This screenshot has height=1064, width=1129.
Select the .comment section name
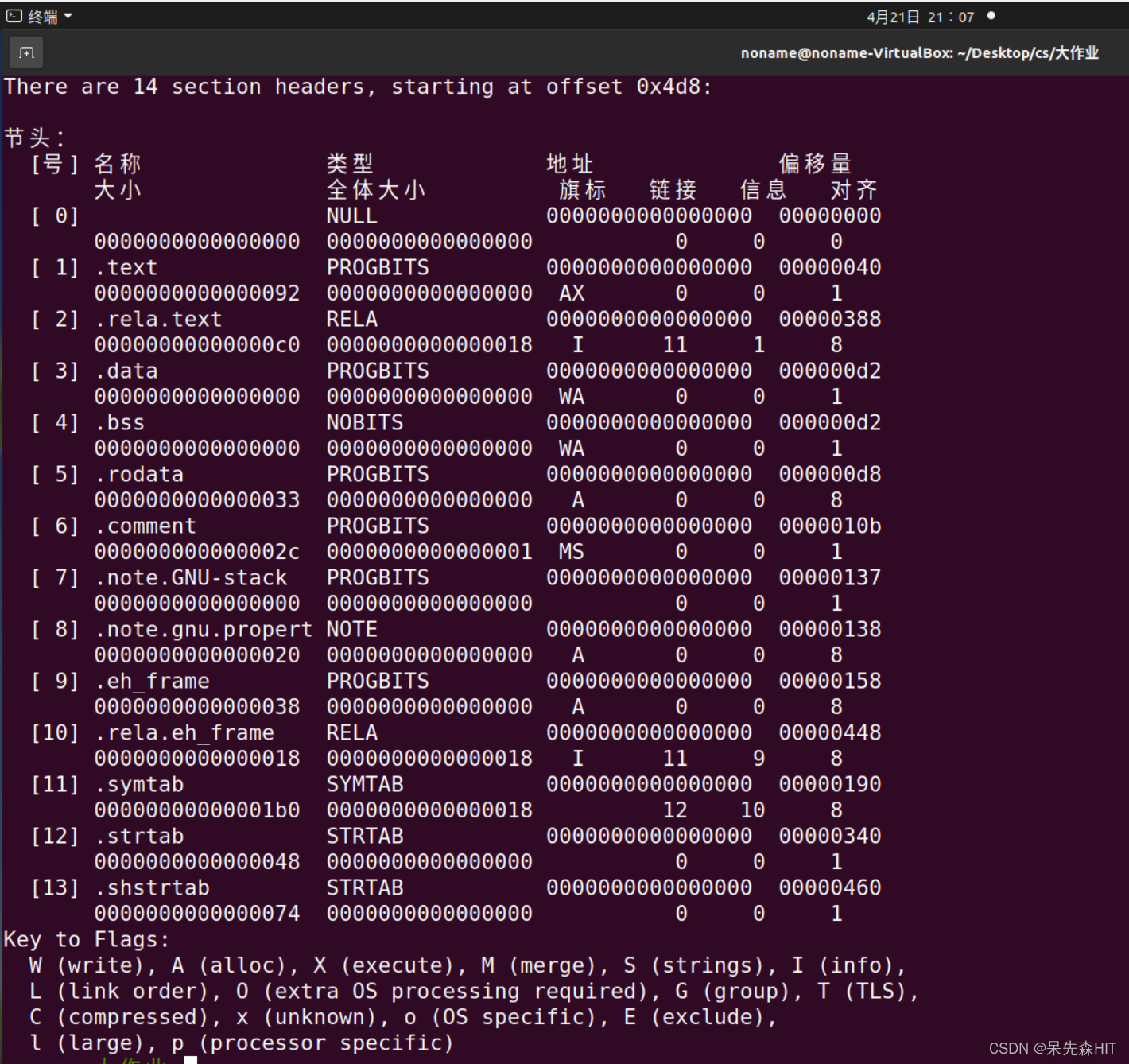[145, 526]
